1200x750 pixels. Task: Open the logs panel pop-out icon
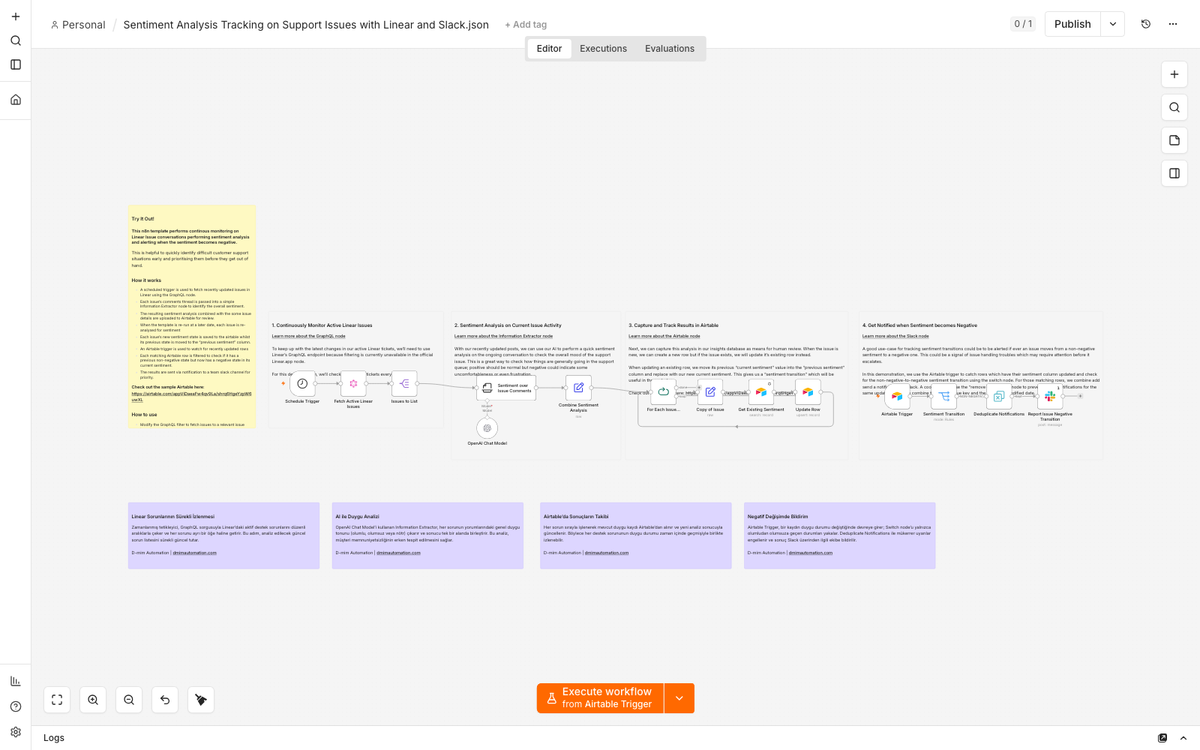pyautogui.click(x=1162, y=738)
